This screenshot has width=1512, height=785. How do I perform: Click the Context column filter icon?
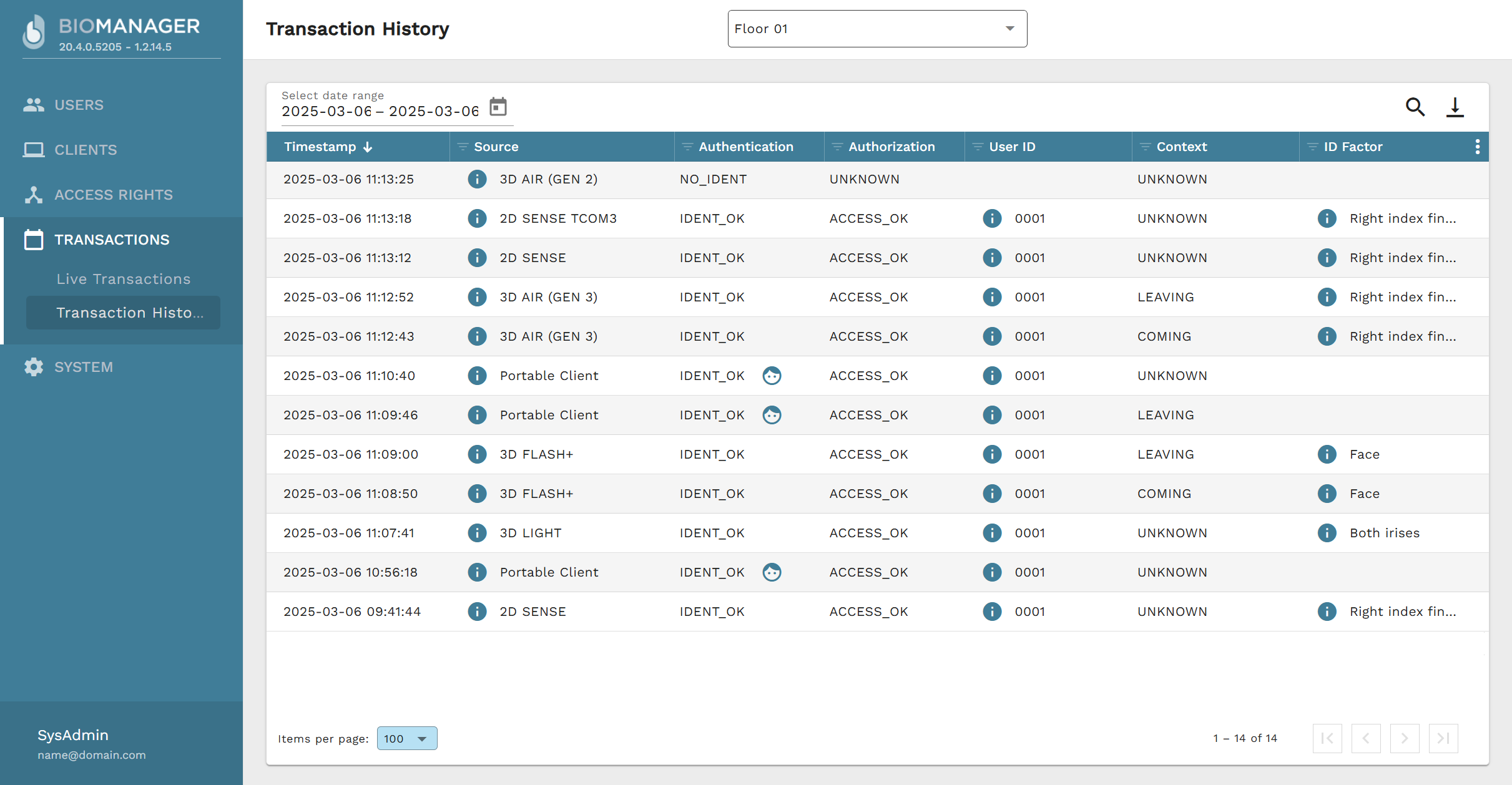(x=1145, y=147)
